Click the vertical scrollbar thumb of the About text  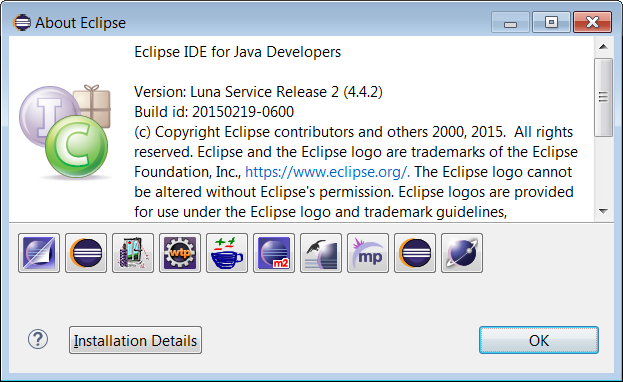pyautogui.click(x=603, y=97)
